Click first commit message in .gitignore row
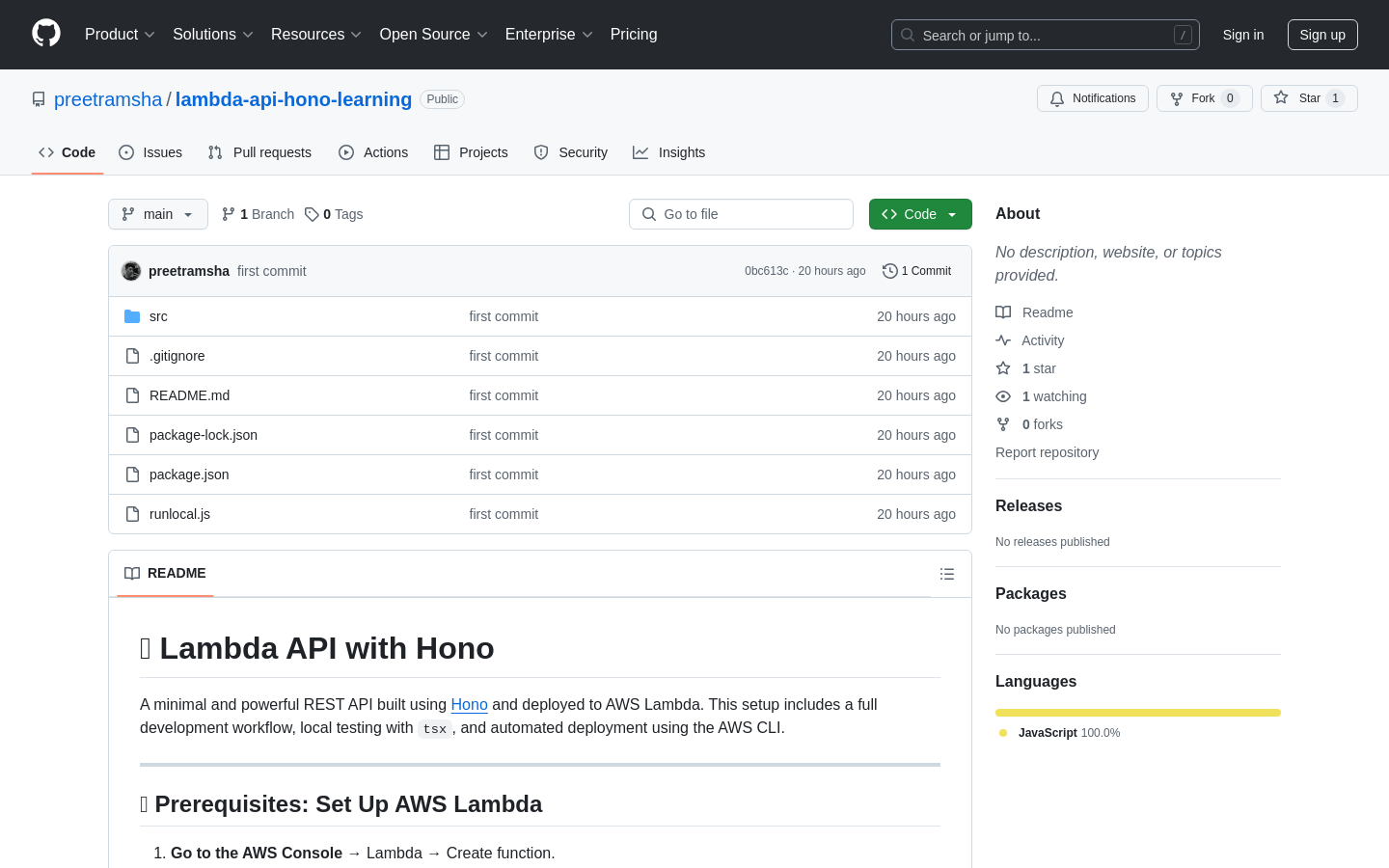 [x=504, y=356]
